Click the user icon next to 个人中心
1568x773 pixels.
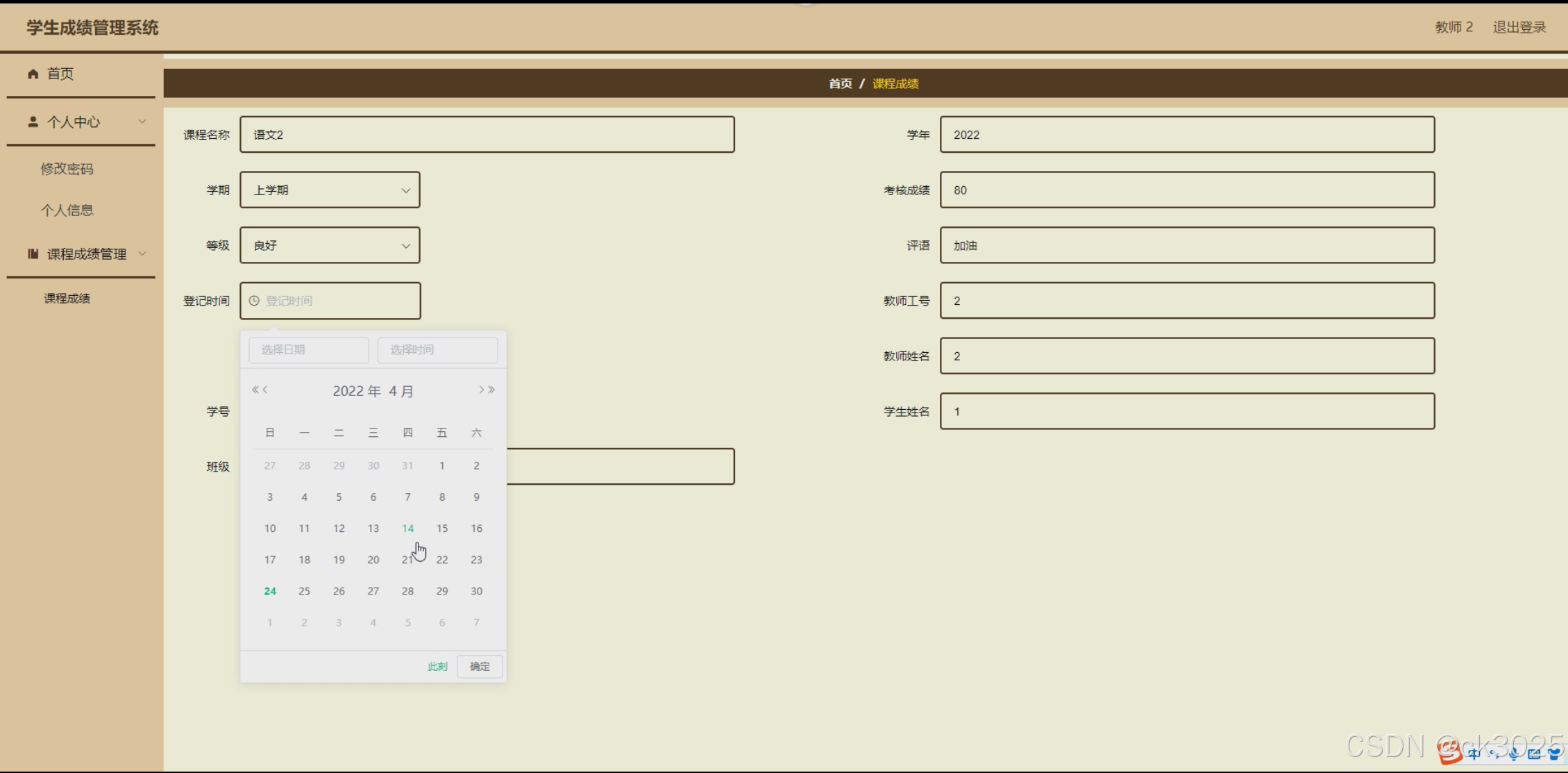(x=33, y=122)
